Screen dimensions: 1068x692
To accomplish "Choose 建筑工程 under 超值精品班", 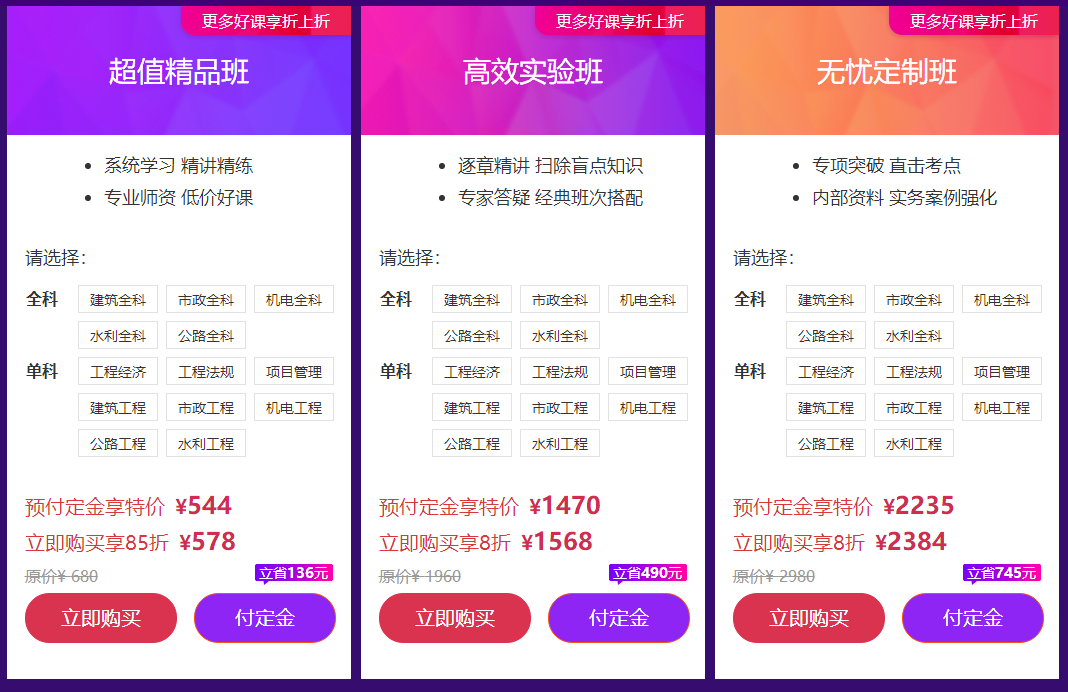I will pyautogui.click(x=117, y=407).
